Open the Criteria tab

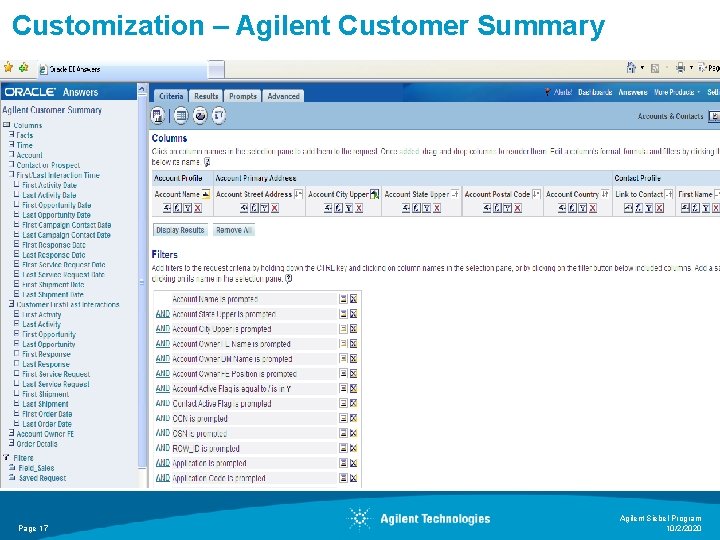(170, 96)
